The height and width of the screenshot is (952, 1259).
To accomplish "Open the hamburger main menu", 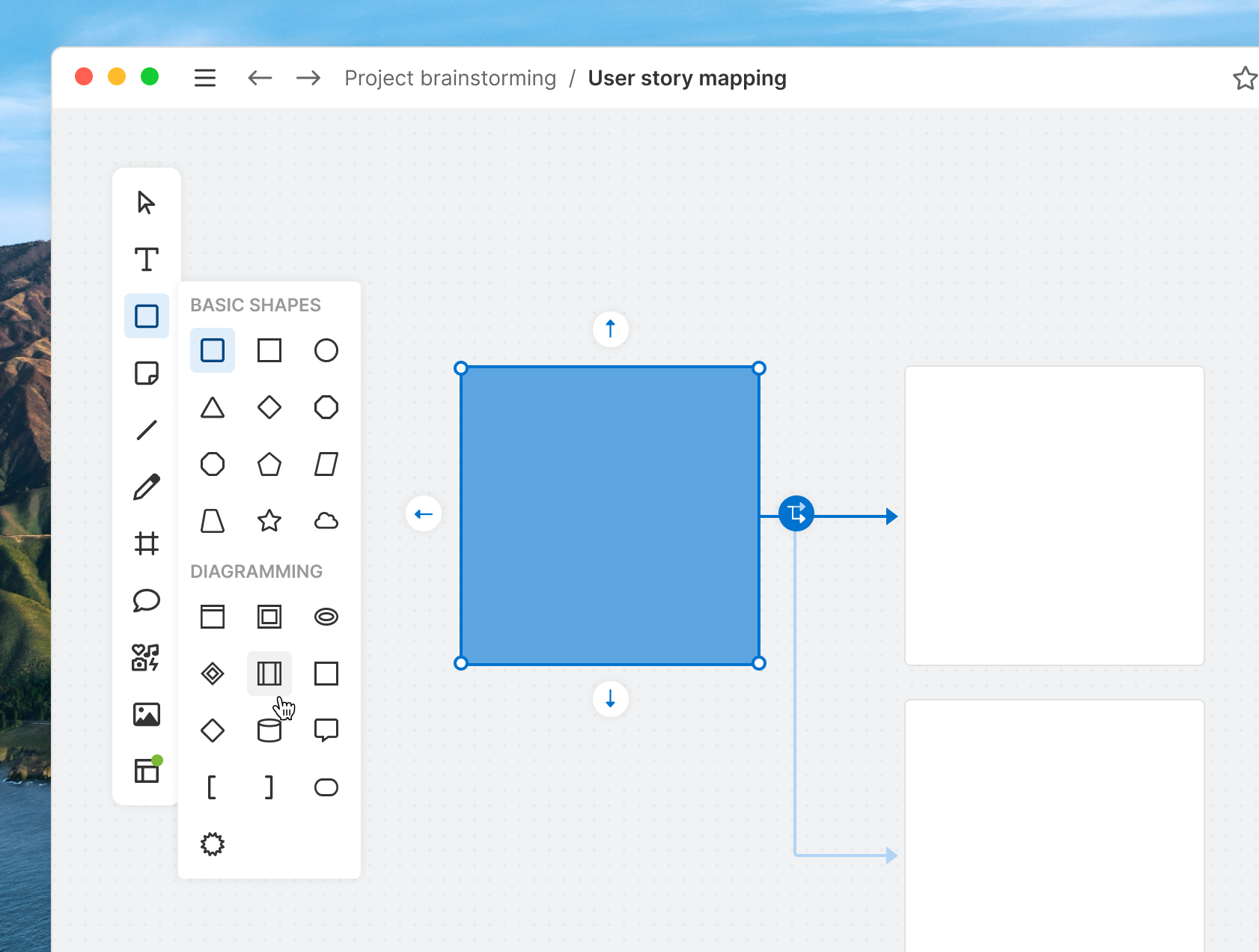I will click(205, 78).
